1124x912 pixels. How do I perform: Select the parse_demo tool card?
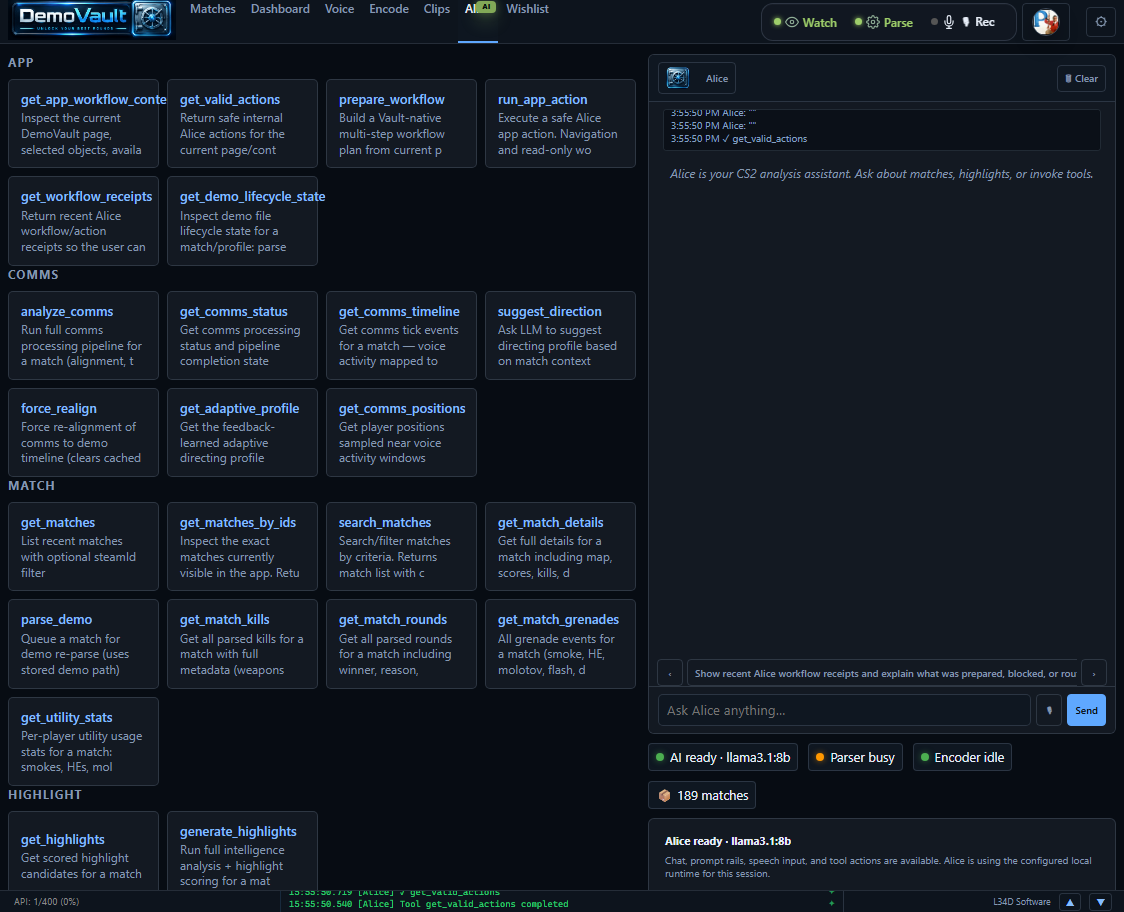83,644
